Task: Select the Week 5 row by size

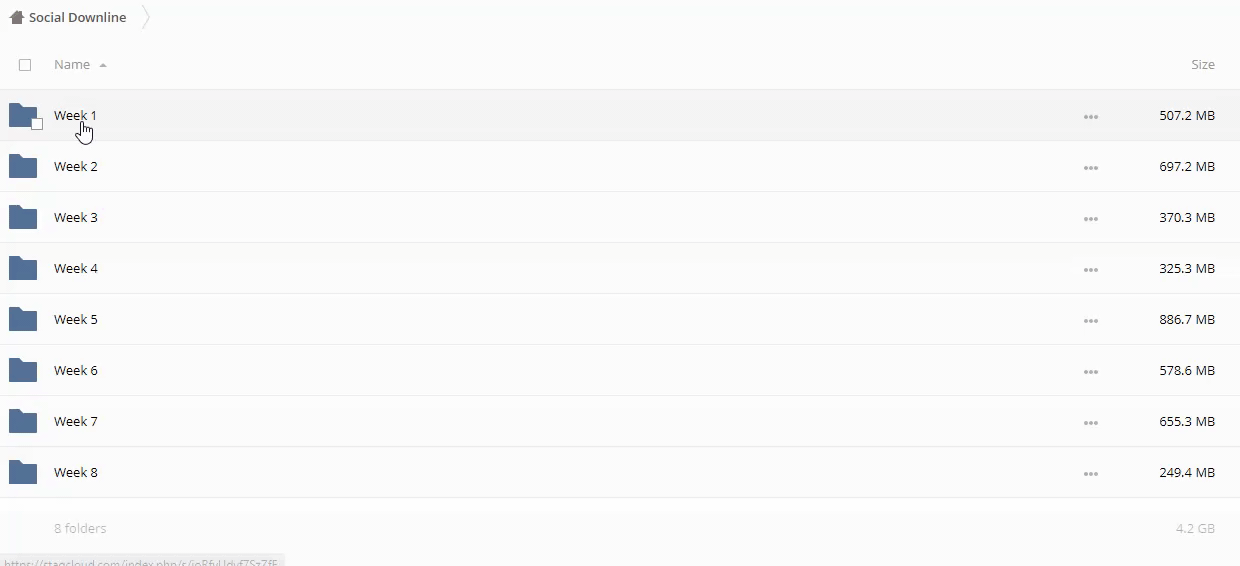Action: [x=1186, y=319]
